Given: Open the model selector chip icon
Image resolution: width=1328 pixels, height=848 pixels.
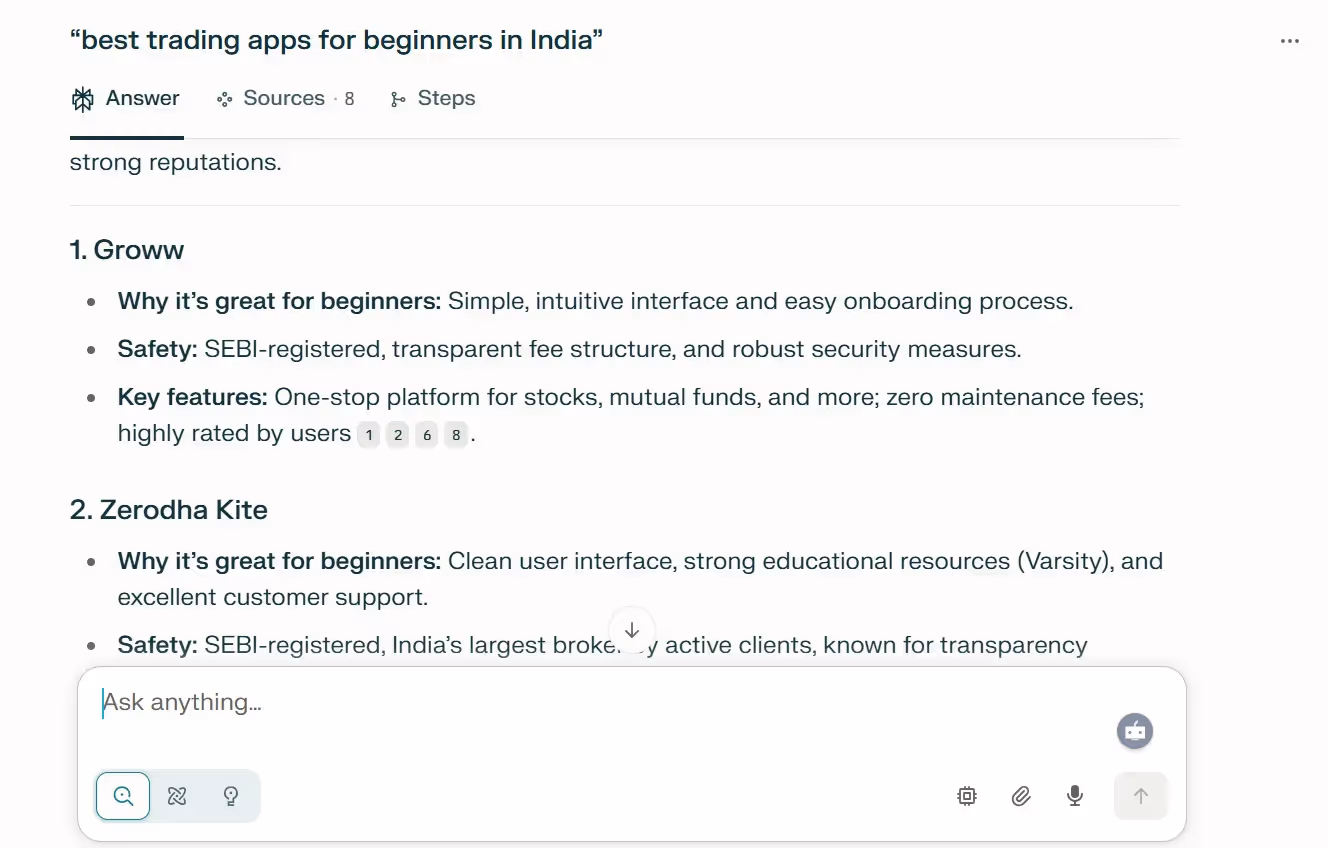Looking at the screenshot, I should [966, 796].
